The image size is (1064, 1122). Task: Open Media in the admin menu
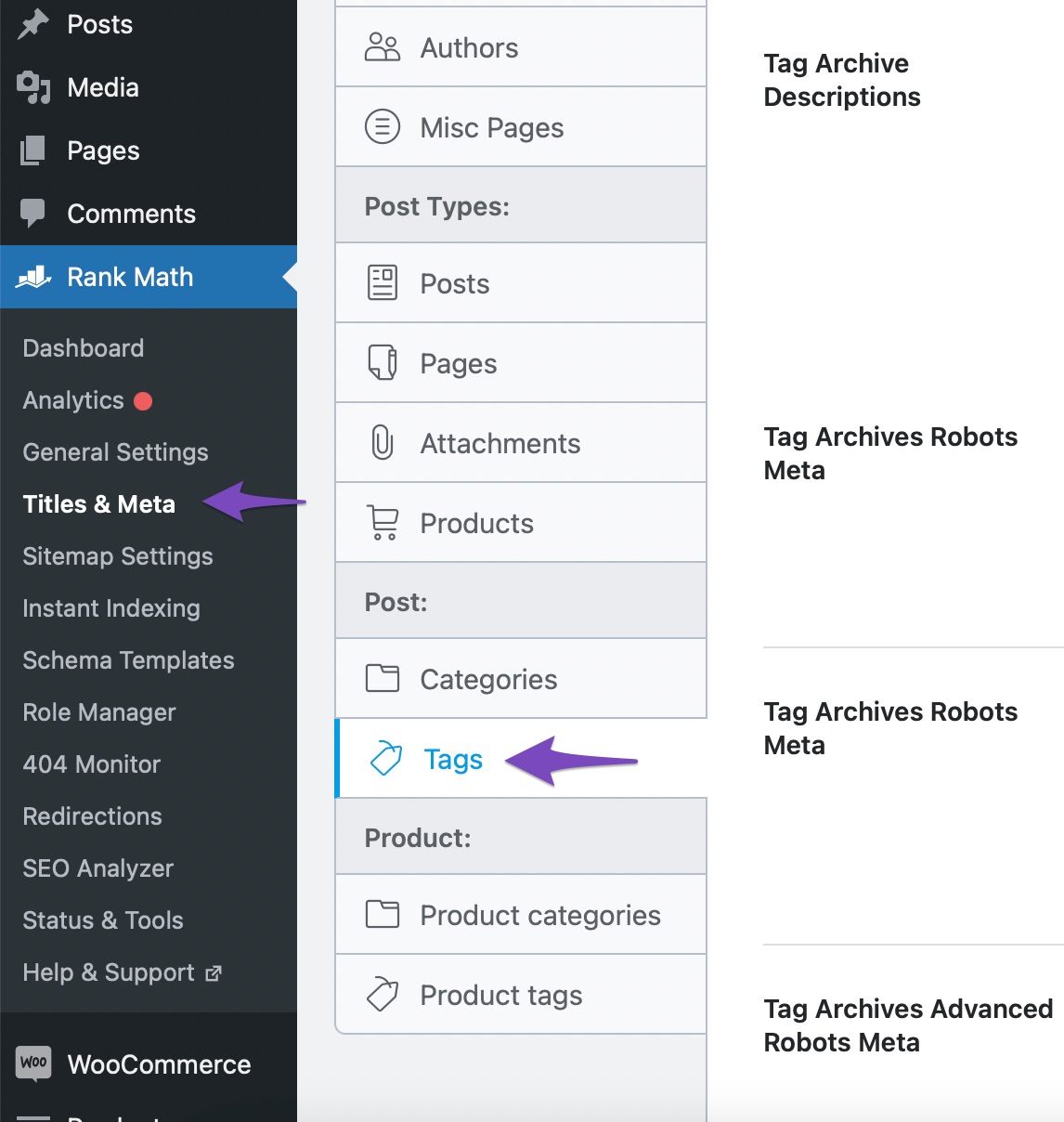point(149,87)
